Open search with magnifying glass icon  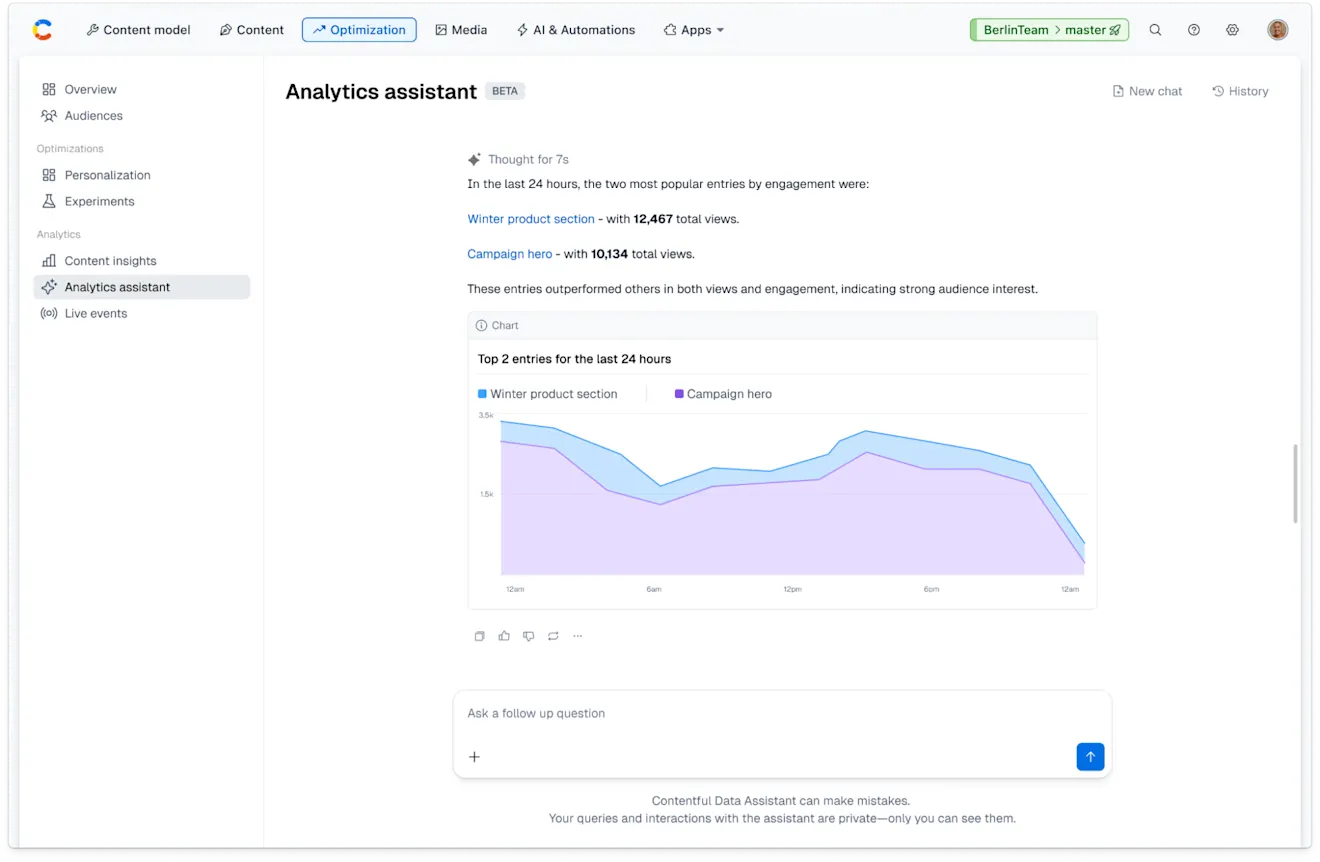(x=1155, y=30)
